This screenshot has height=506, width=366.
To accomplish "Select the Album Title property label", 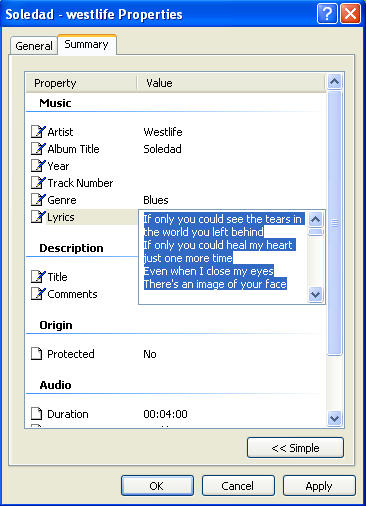I will (x=73, y=149).
